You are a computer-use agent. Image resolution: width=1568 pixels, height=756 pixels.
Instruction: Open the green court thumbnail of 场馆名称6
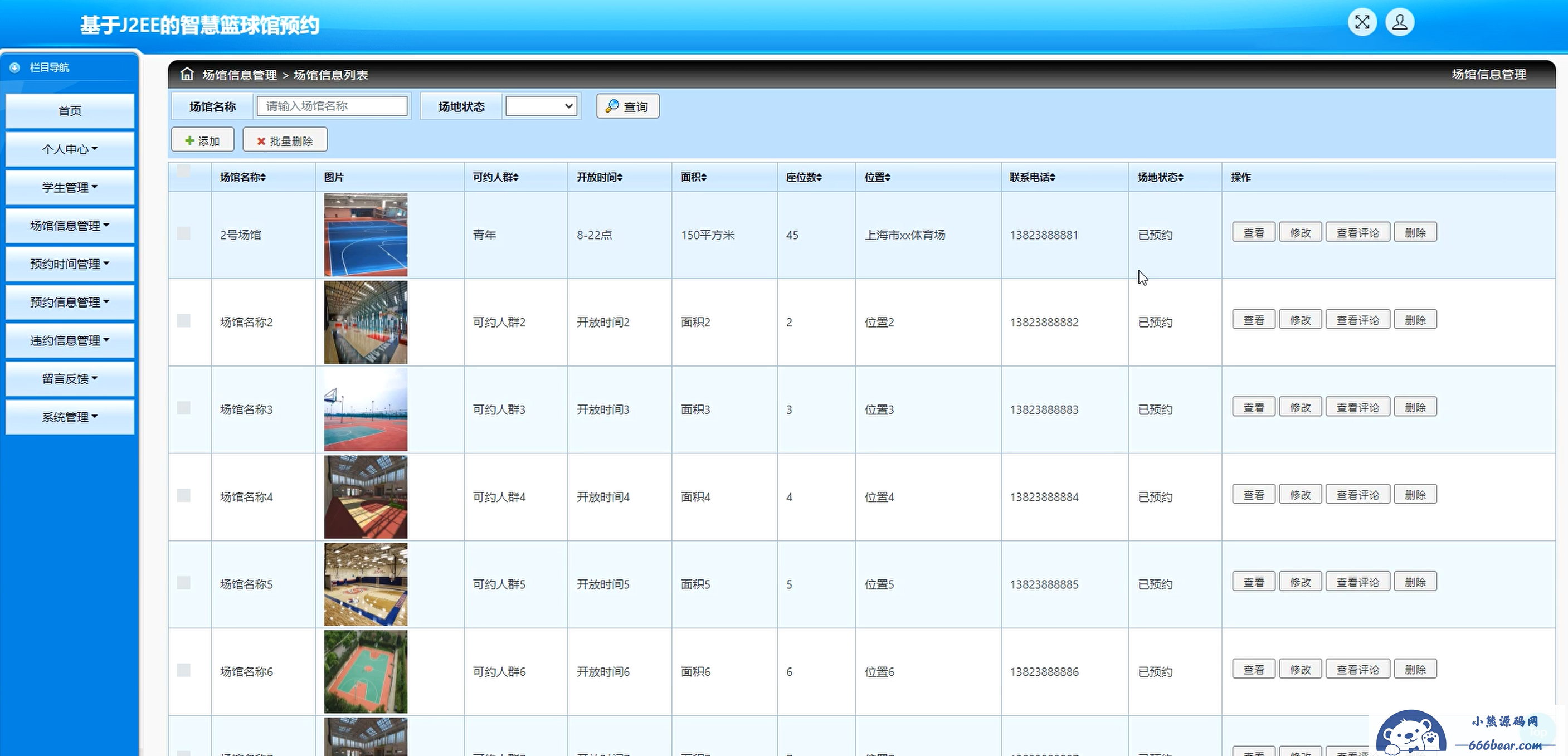366,671
